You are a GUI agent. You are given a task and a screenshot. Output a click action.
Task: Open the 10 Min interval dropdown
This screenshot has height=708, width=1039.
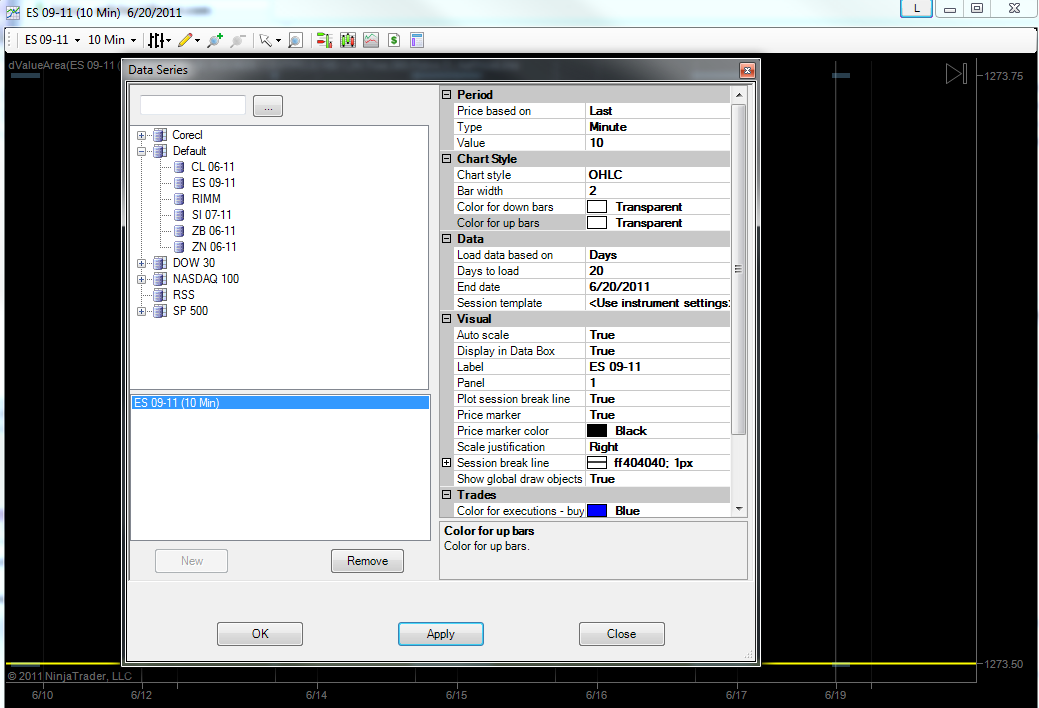112,40
